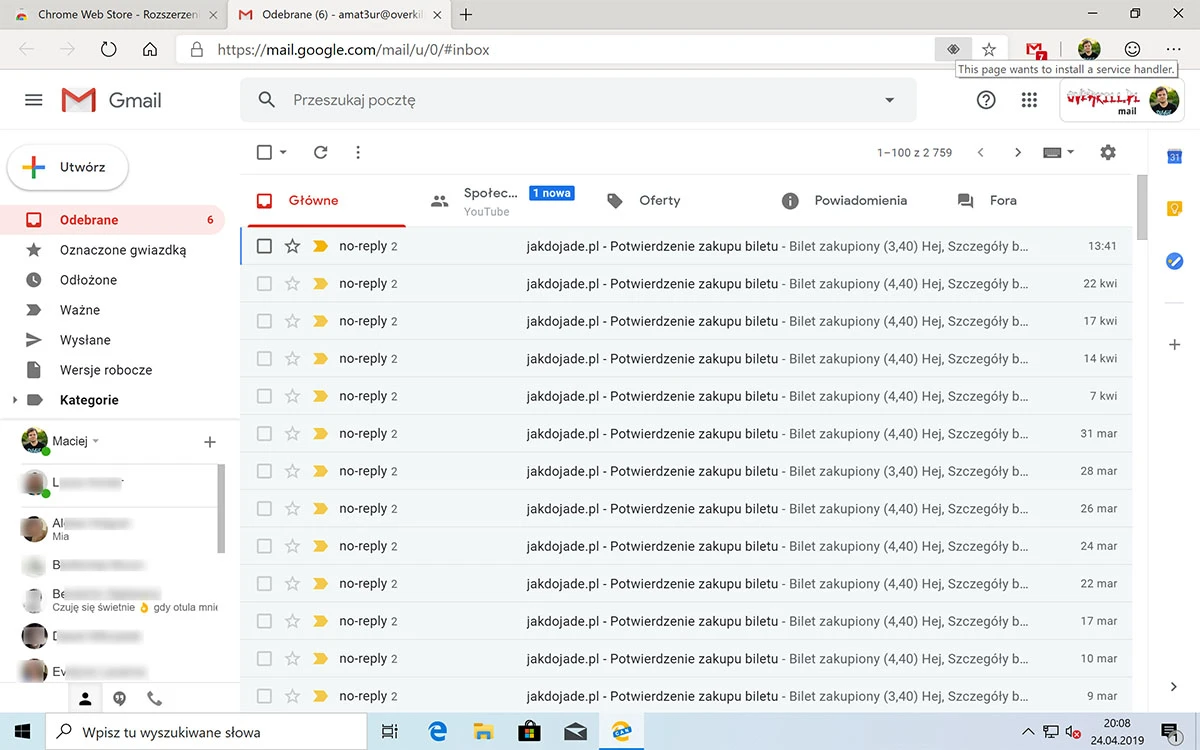
Task: Toggle importance marker on 17 kwi email
Action: pos(320,321)
